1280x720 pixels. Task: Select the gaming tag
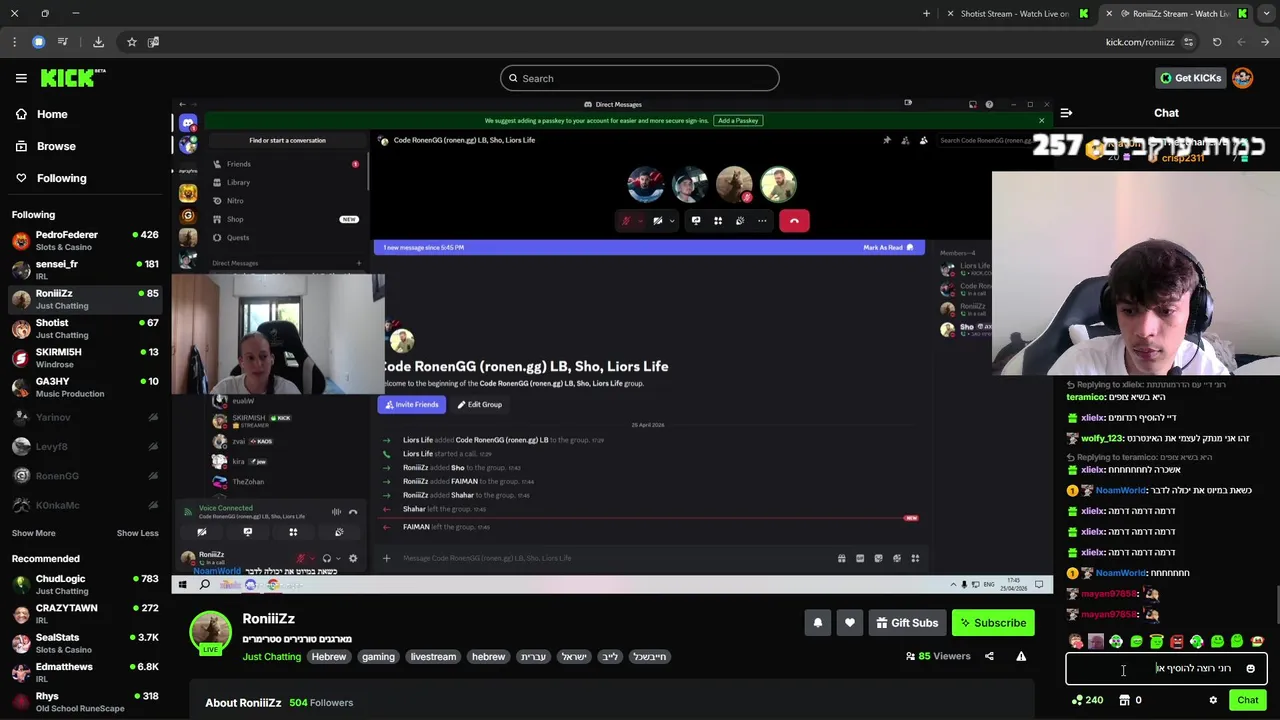(378, 657)
